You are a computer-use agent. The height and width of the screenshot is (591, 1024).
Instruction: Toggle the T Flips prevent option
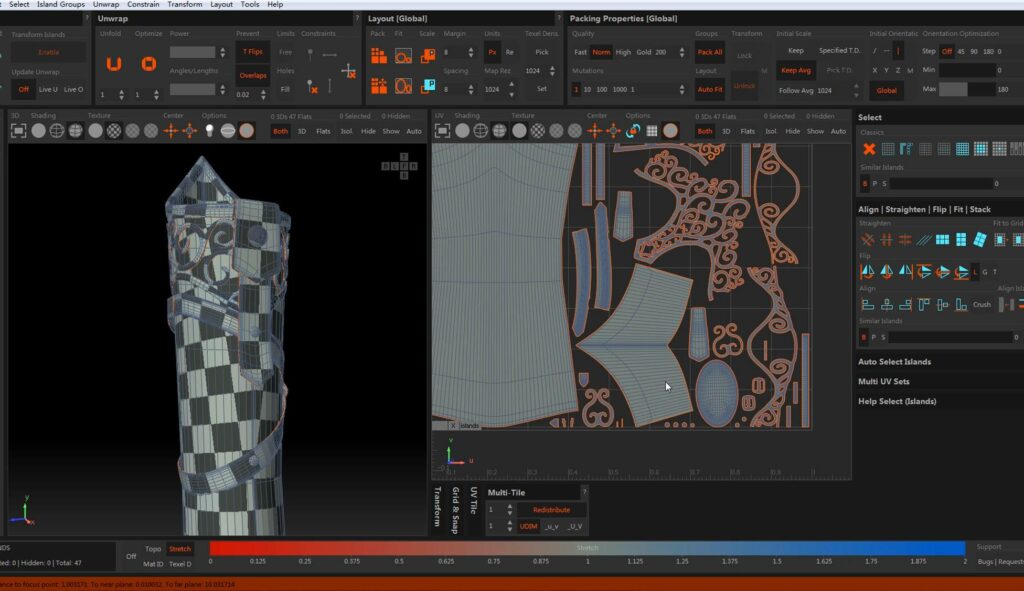coord(252,52)
